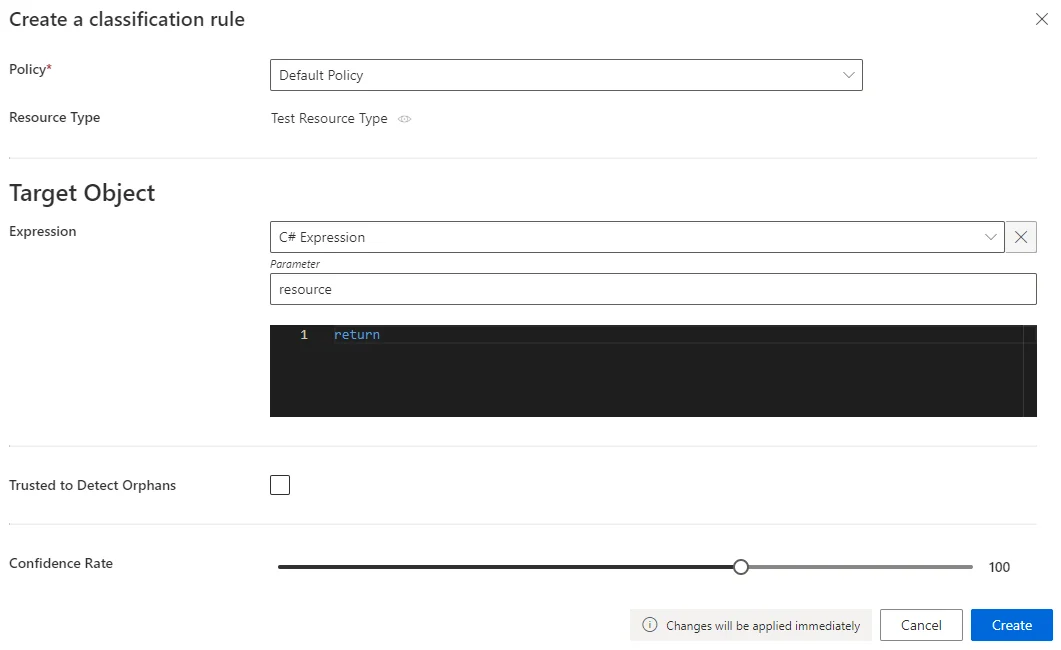Viewport: 1061px width, 650px height.
Task: Click the eye icon beside Test Resource Type
Action: [405, 119]
